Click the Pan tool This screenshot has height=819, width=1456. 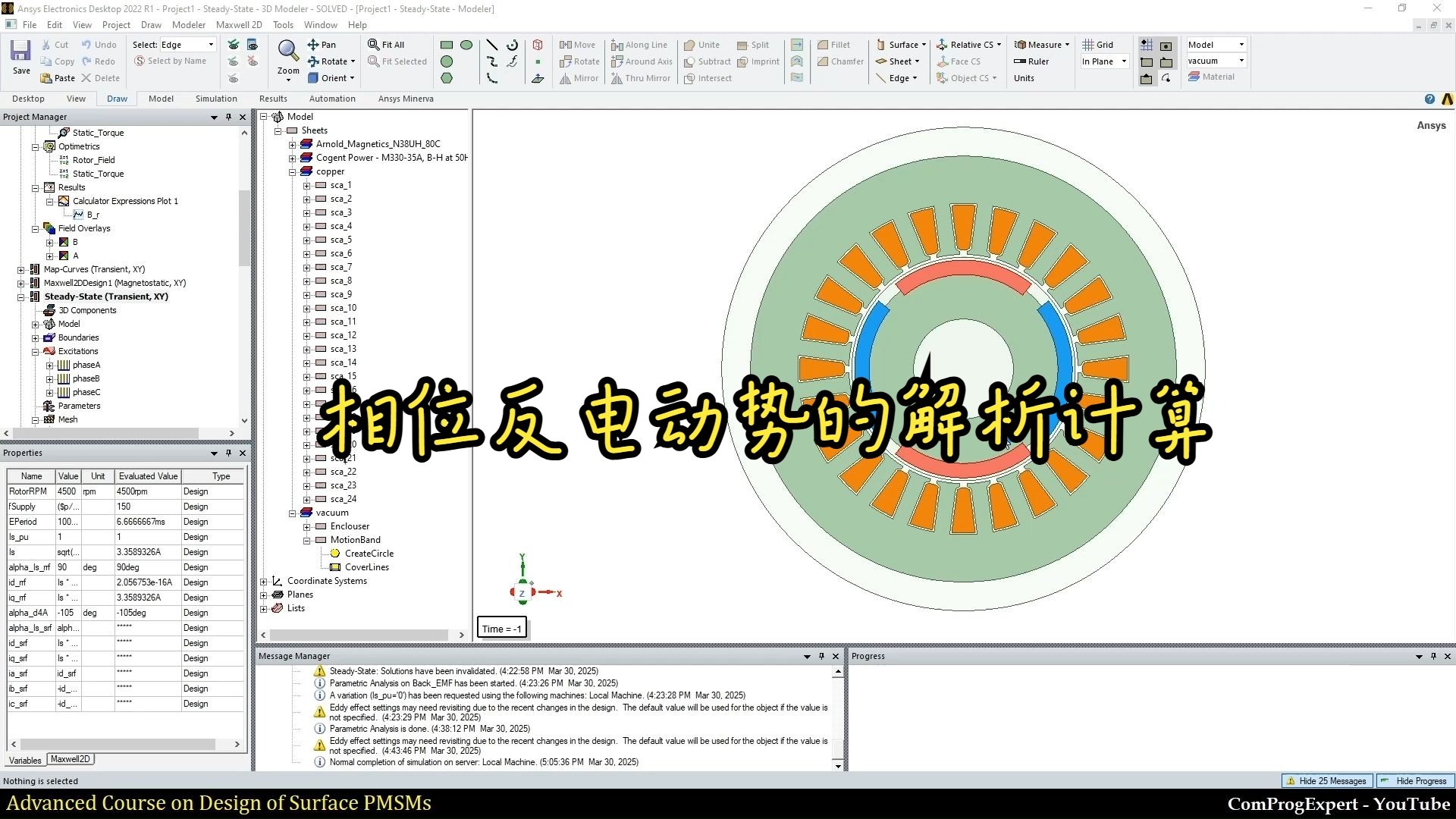[322, 45]
